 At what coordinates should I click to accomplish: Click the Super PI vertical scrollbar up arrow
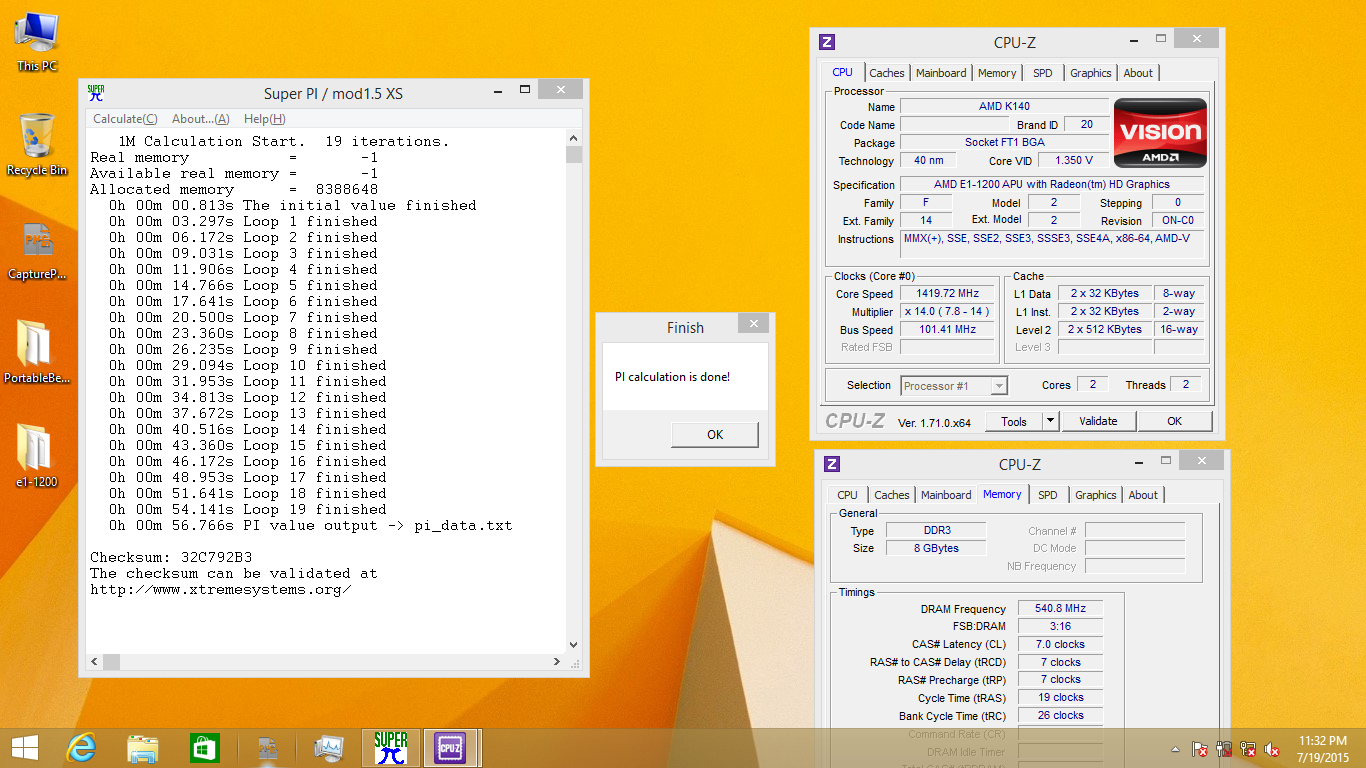(x=574, y=138)
